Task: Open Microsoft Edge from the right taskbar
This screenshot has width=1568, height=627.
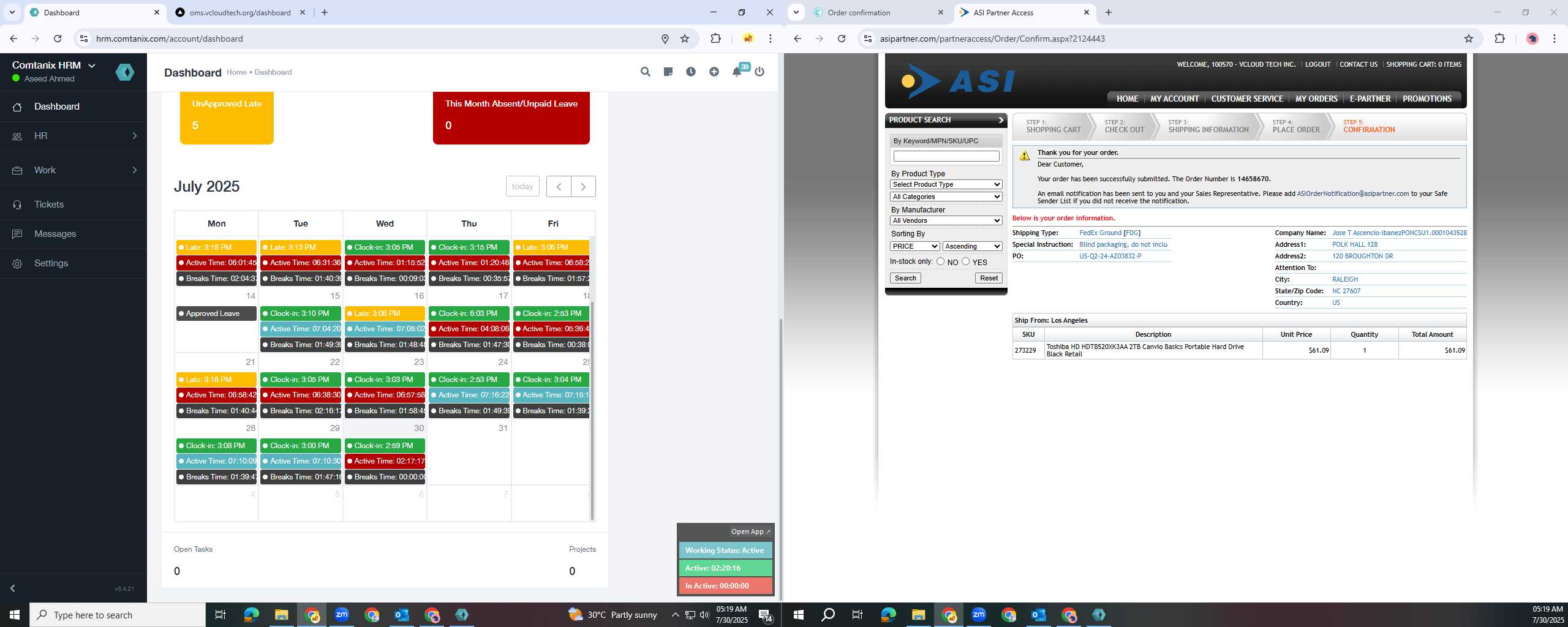Action: click(x=888, y=614)
